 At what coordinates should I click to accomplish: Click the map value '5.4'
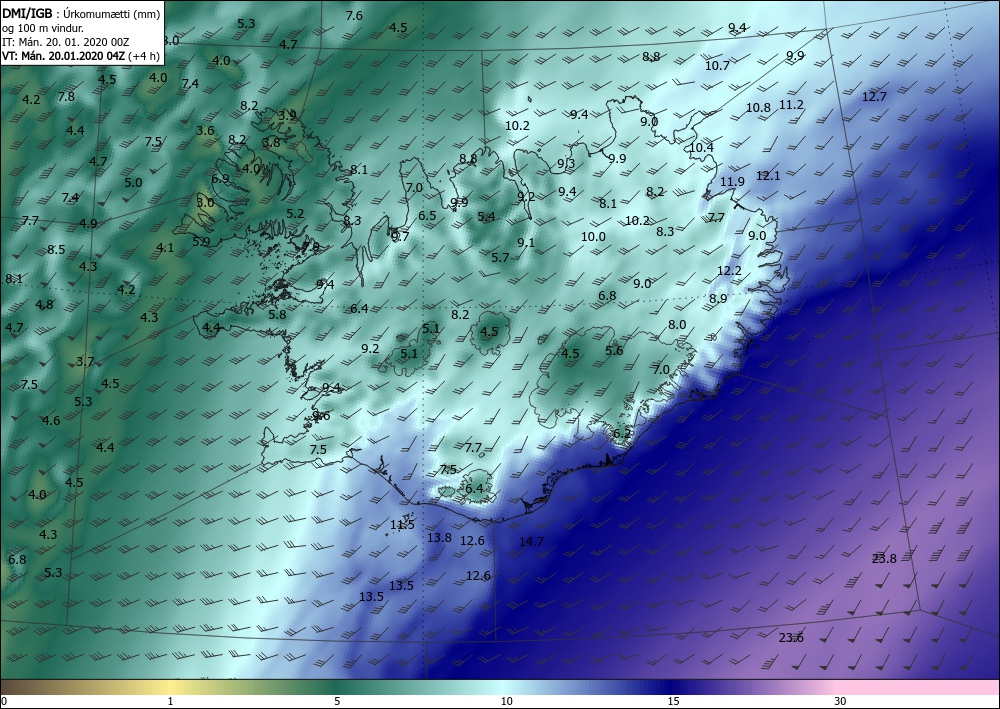(x=487, y=216)
